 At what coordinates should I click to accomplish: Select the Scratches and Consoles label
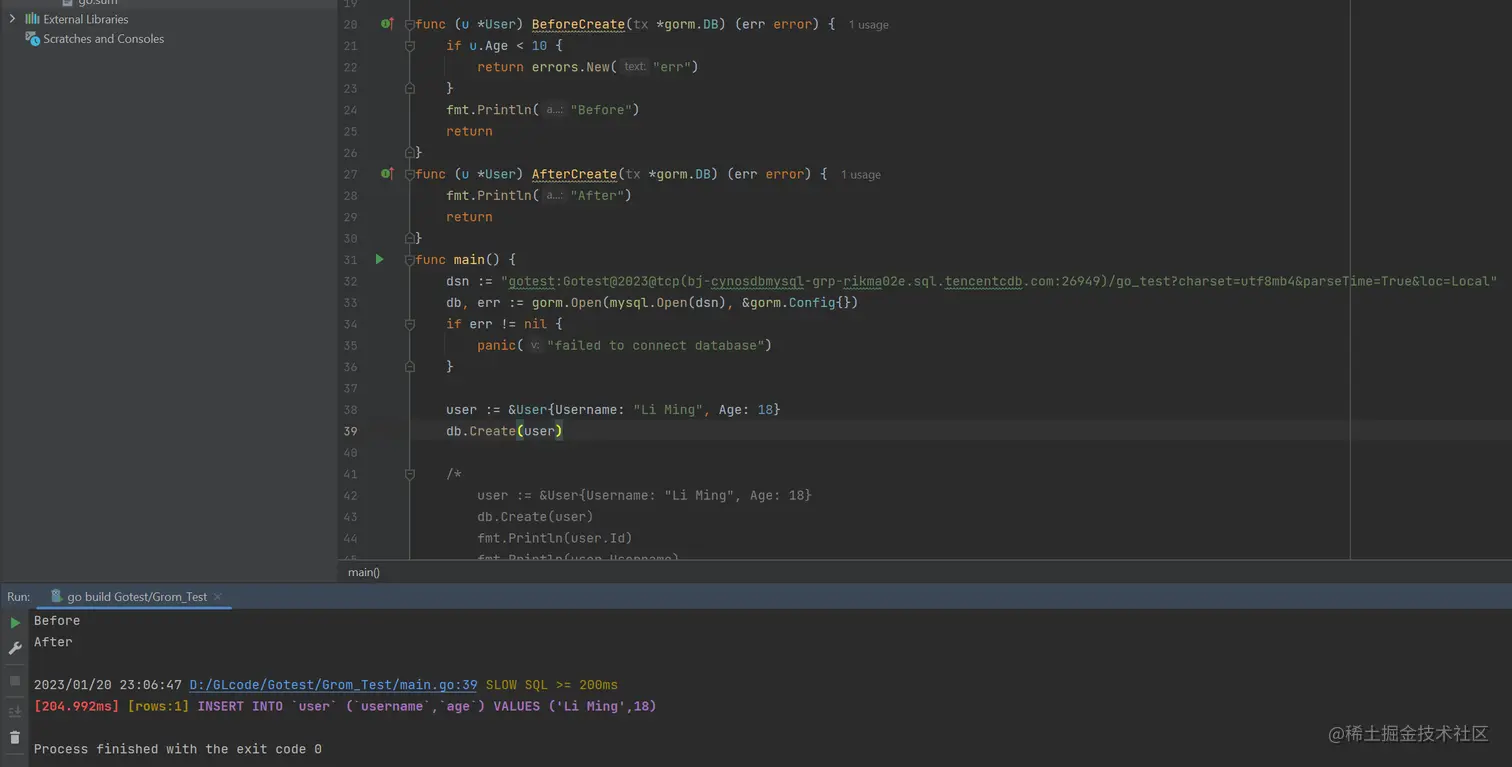tap(104, 39)
